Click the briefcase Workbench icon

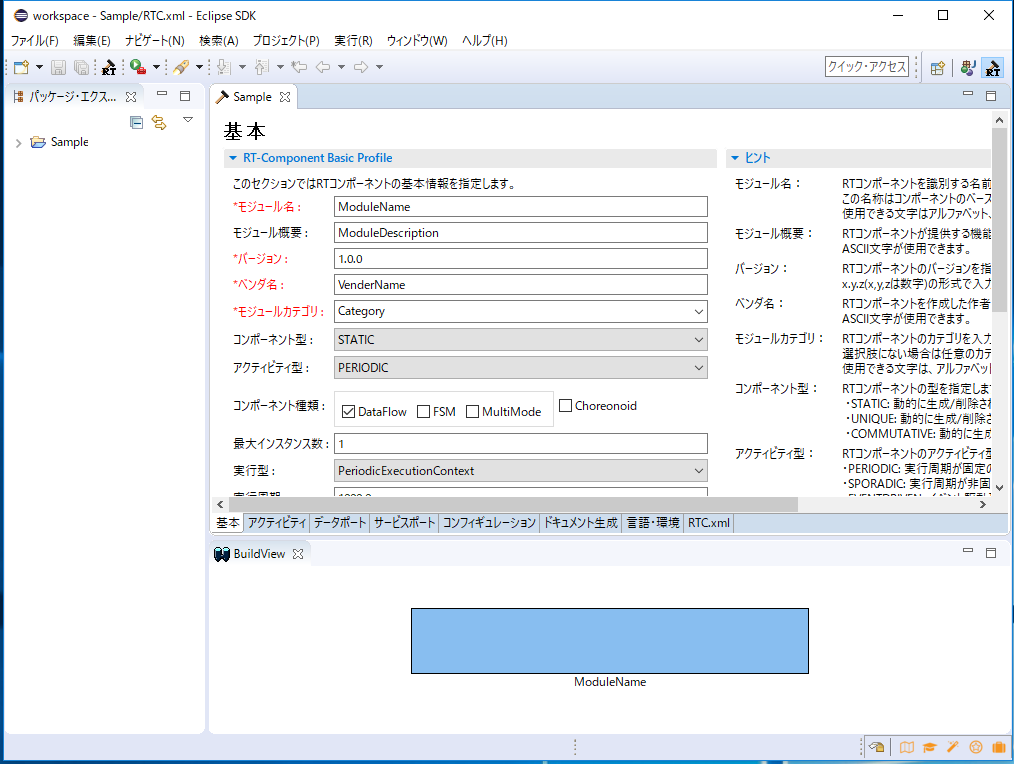click(x=998, y=747)
